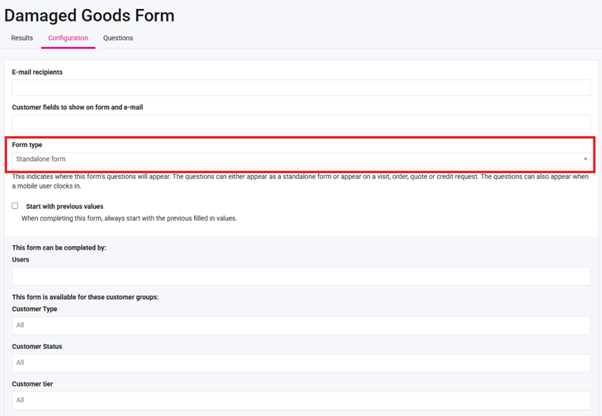Enable the Start with previous values checkbox
Viewport: 602px width, 416px height.
click(15, 206)
